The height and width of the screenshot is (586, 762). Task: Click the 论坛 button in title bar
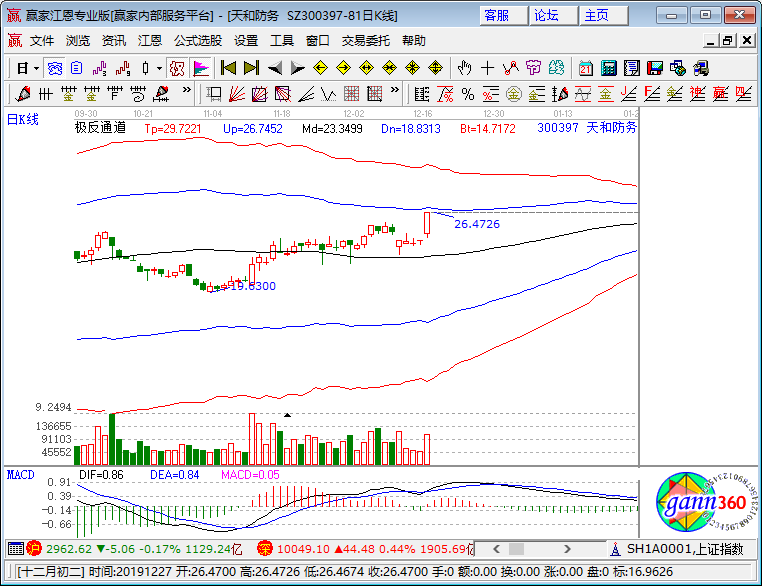point(554,16)
